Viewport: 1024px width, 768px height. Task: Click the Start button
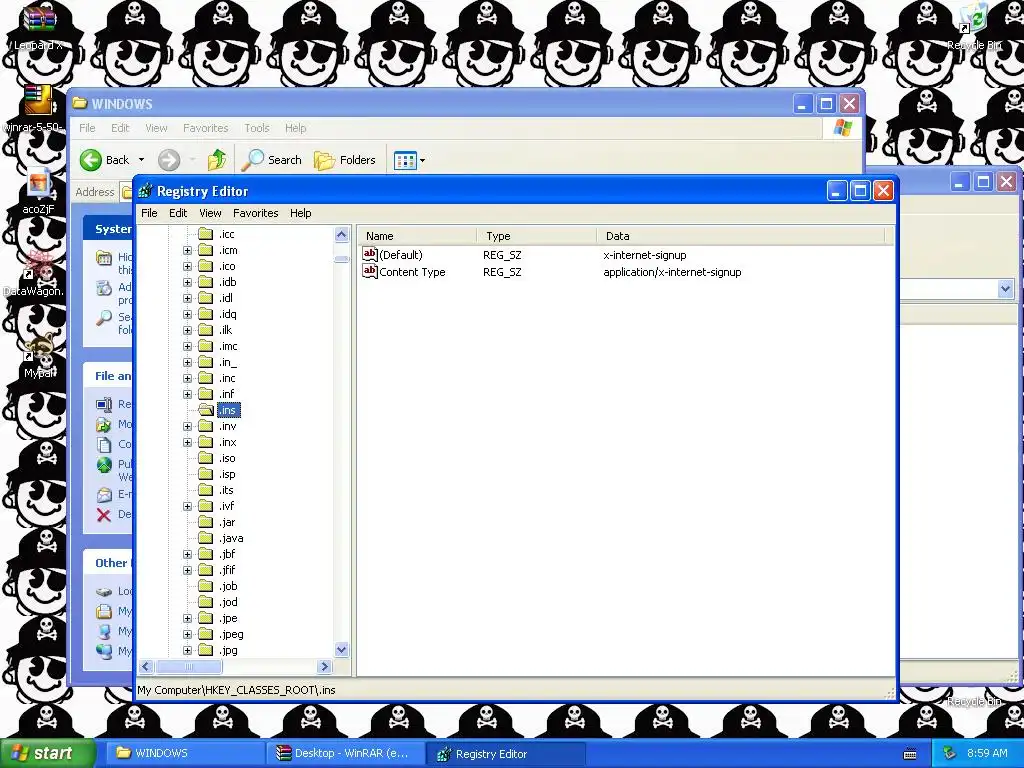tap(47, 753)
